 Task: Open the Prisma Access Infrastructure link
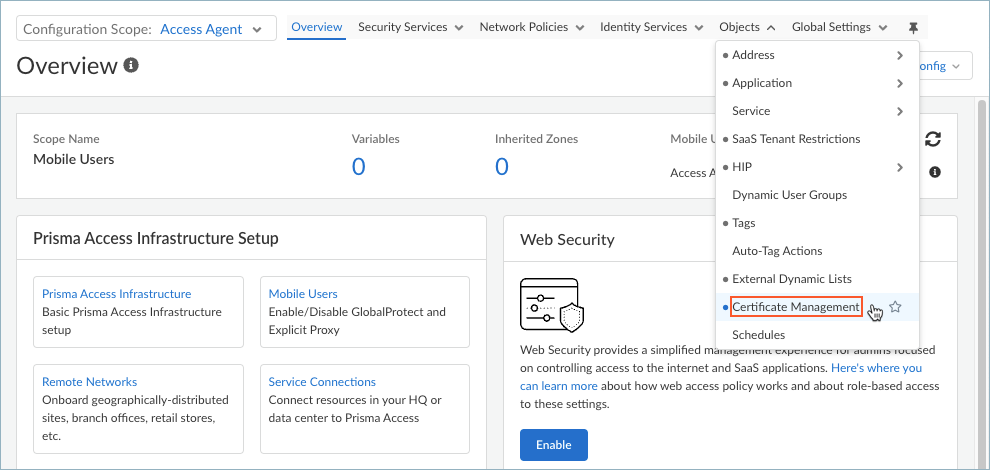(116, 294)
